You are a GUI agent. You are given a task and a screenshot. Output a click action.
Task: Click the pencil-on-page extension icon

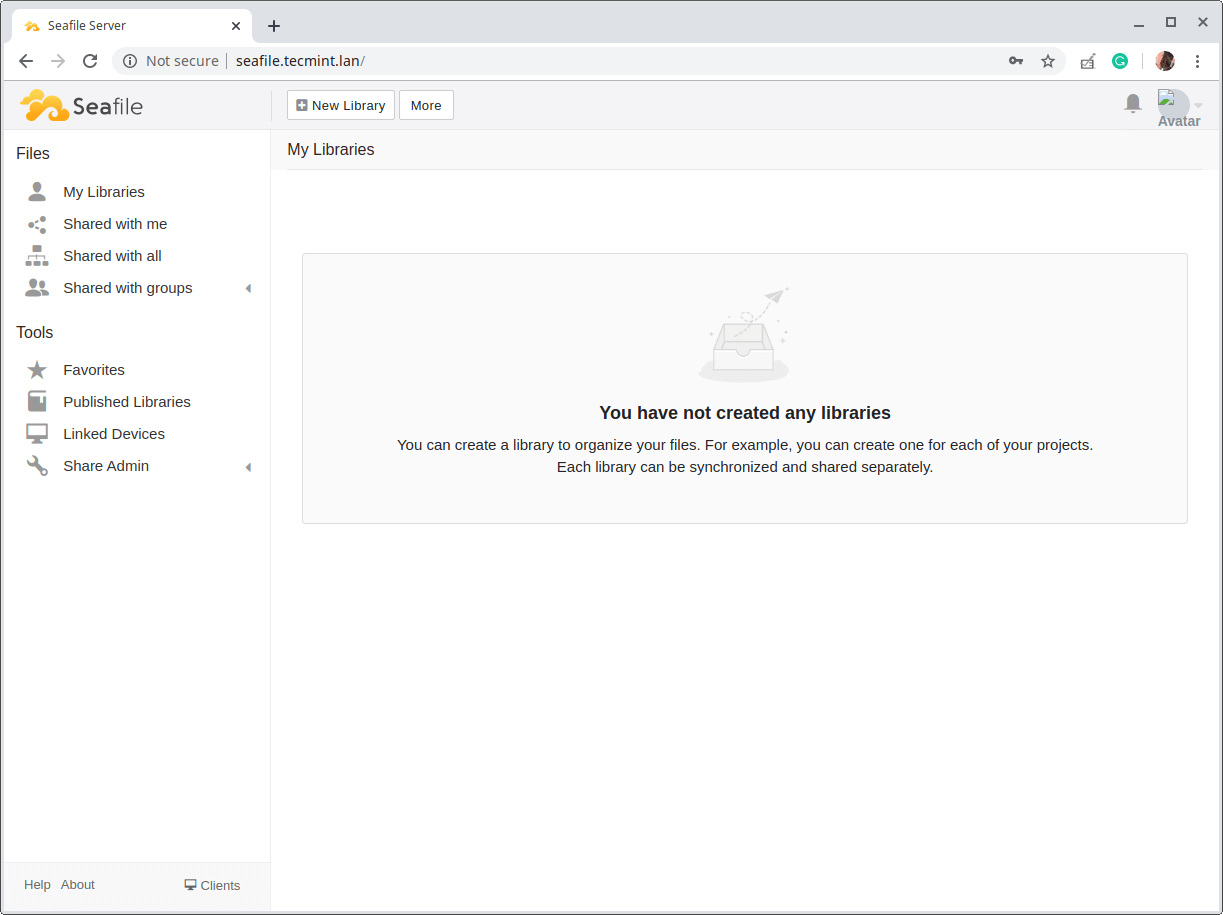[x=1088, y=61]
